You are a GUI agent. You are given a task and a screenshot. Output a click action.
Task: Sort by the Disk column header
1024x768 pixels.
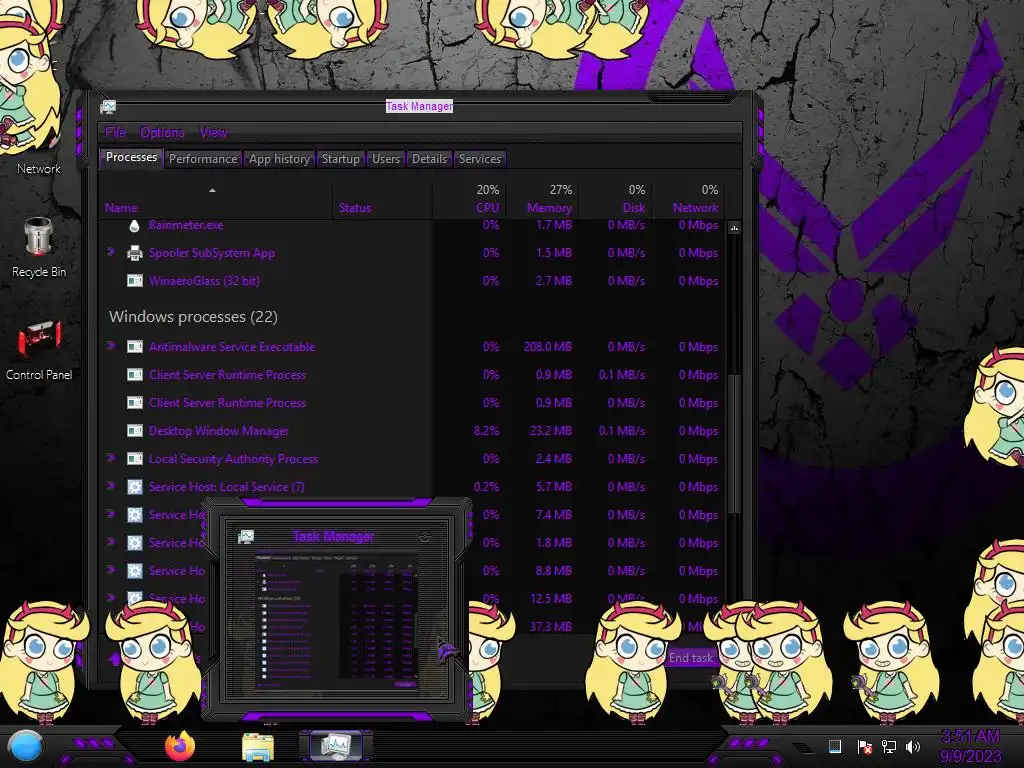point(615,199)
